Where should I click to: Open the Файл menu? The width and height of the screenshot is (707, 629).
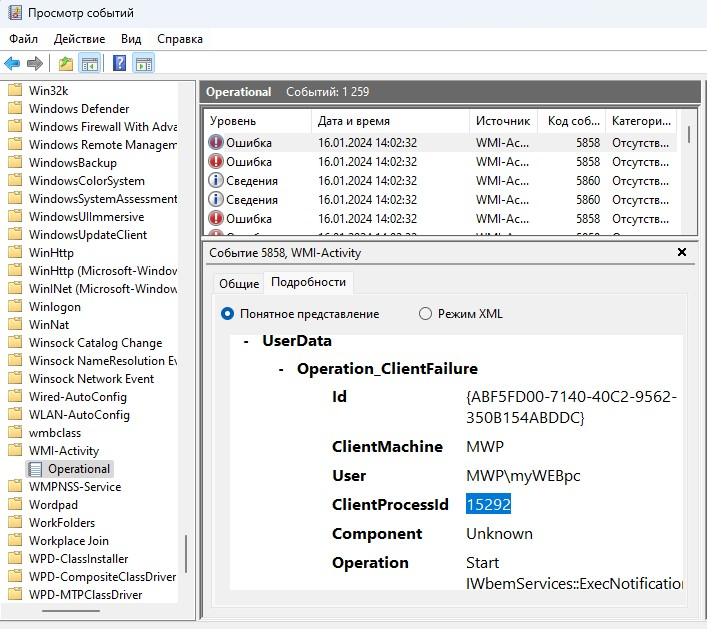[23, 39]
